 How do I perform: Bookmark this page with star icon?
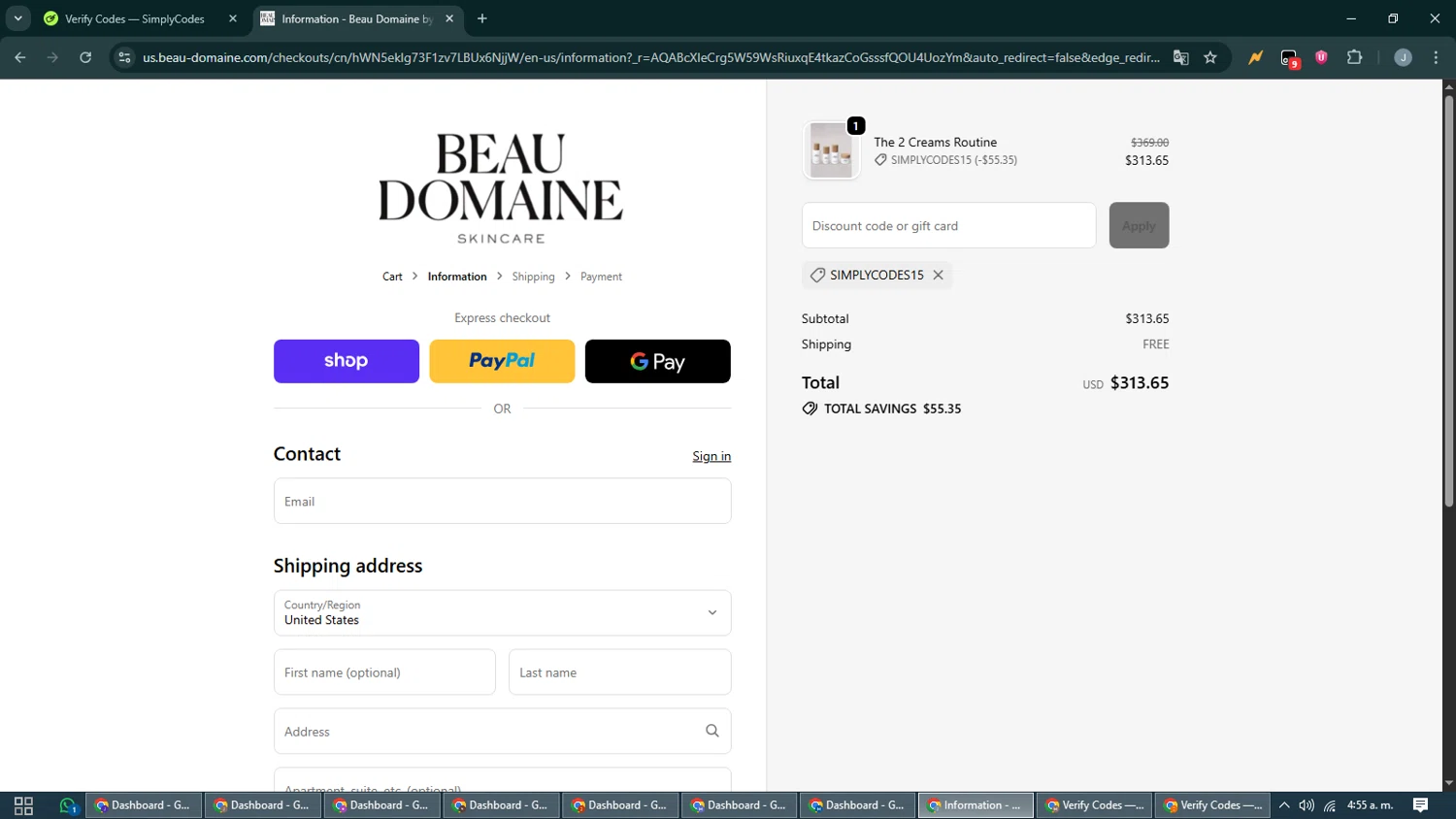(x=1210, y=58)
